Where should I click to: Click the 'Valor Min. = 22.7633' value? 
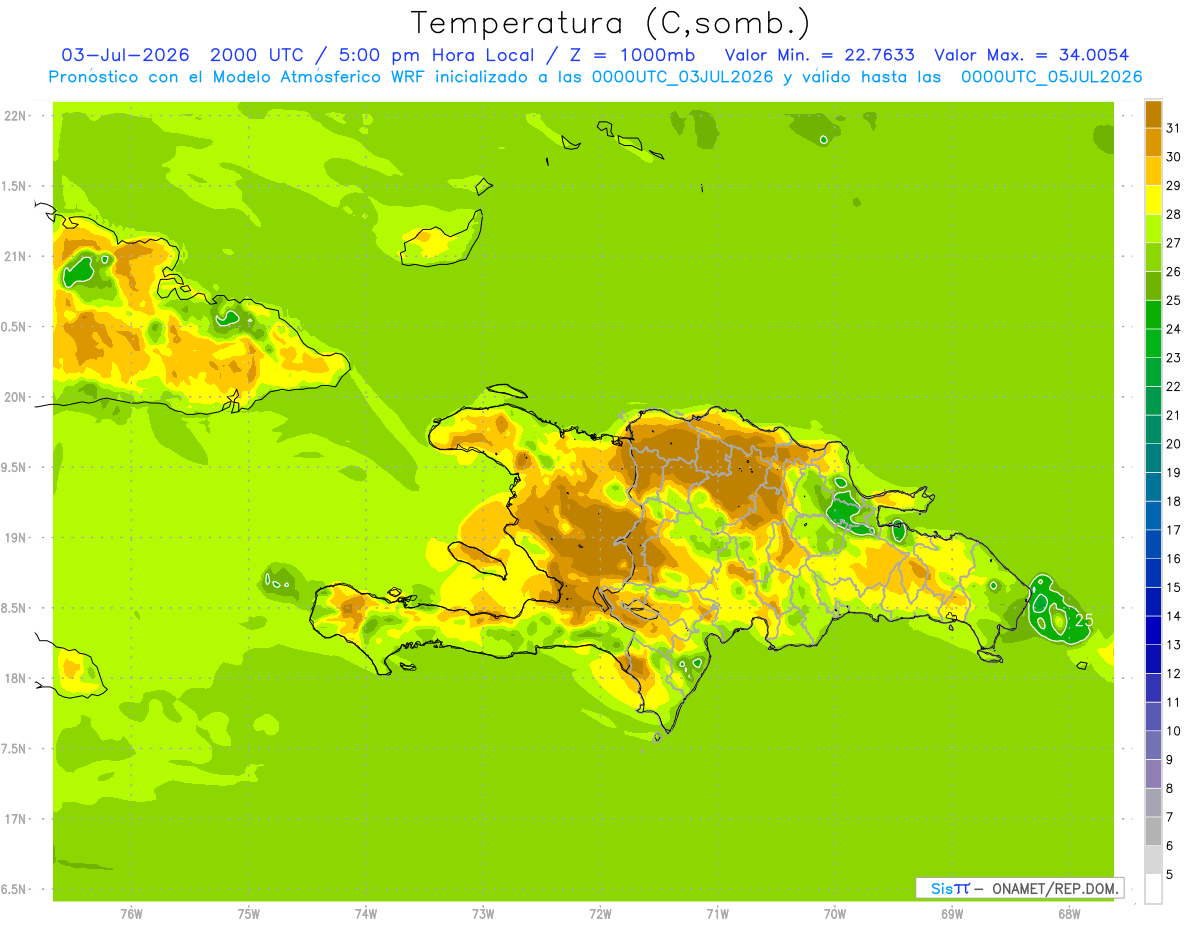819,55
